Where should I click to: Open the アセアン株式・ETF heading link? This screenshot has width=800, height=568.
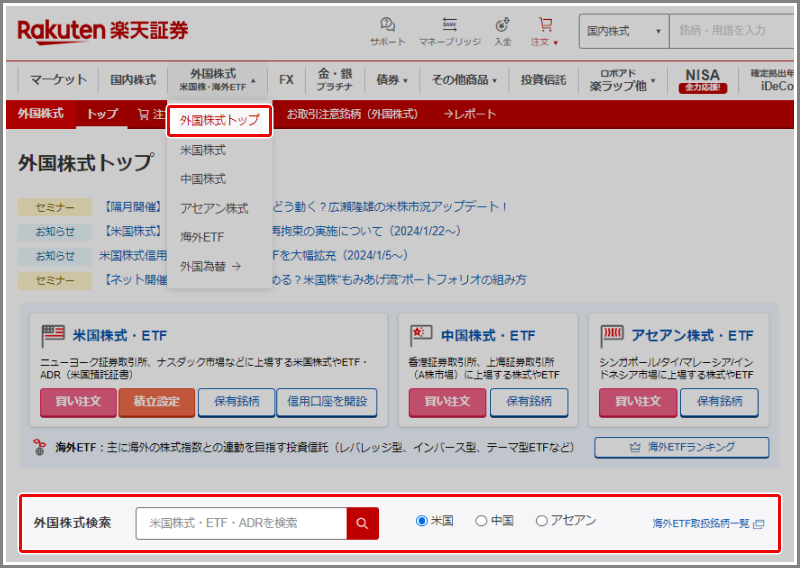(692, 336)
